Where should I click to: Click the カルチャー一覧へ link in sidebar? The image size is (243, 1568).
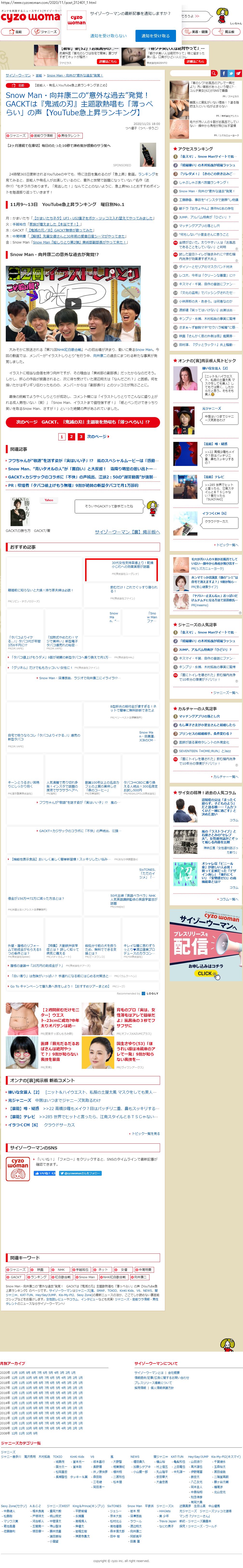tap(225, 777)
